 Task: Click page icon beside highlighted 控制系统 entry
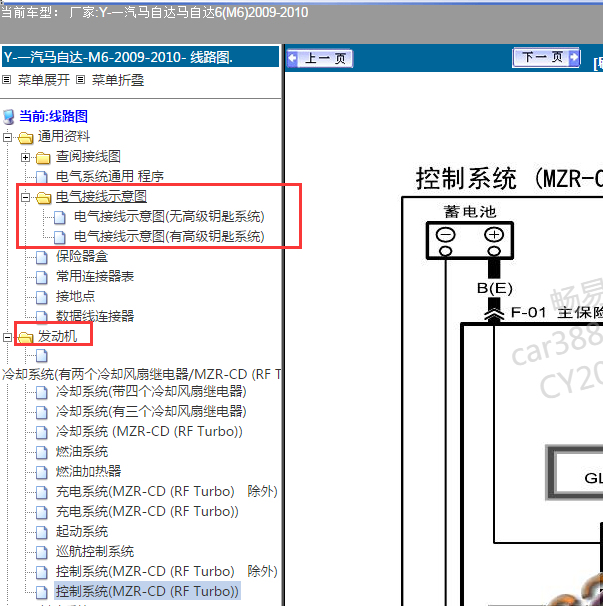click(x=41, y=592)
